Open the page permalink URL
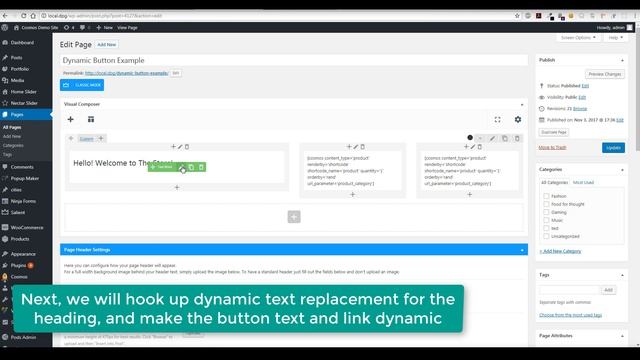Viewport: 640px width, 360px height. coord(127,73)
